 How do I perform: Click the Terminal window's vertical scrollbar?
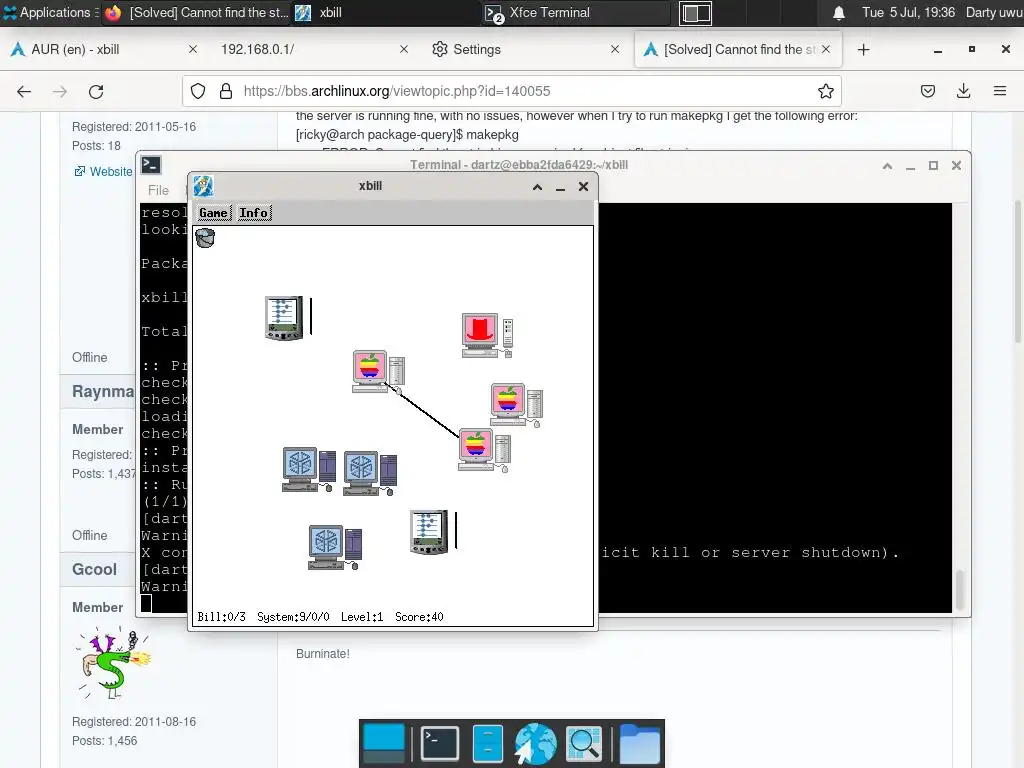[x=961, y=589]
